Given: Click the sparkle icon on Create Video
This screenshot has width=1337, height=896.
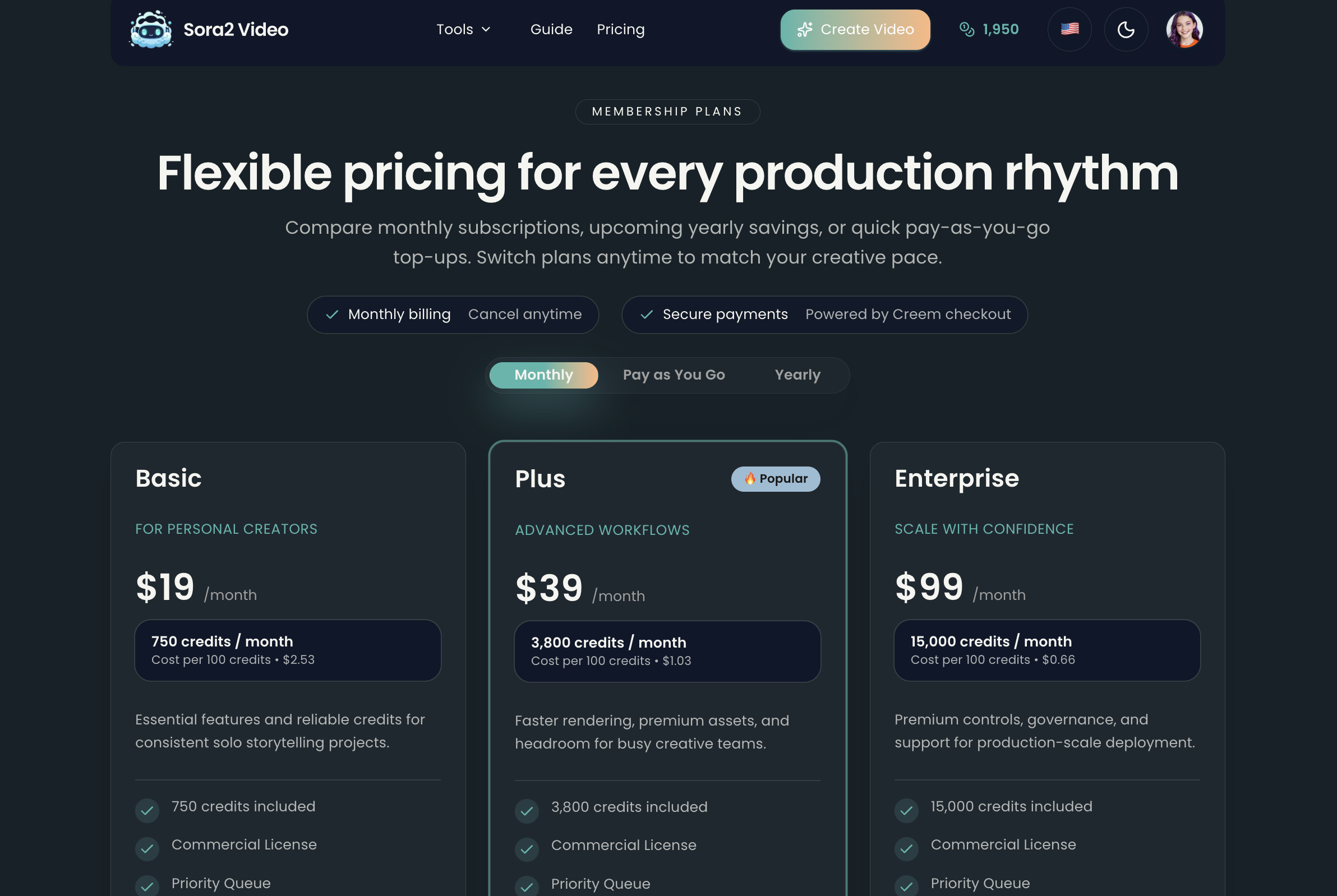Looking at the screenshot, I should pos(805,30).
